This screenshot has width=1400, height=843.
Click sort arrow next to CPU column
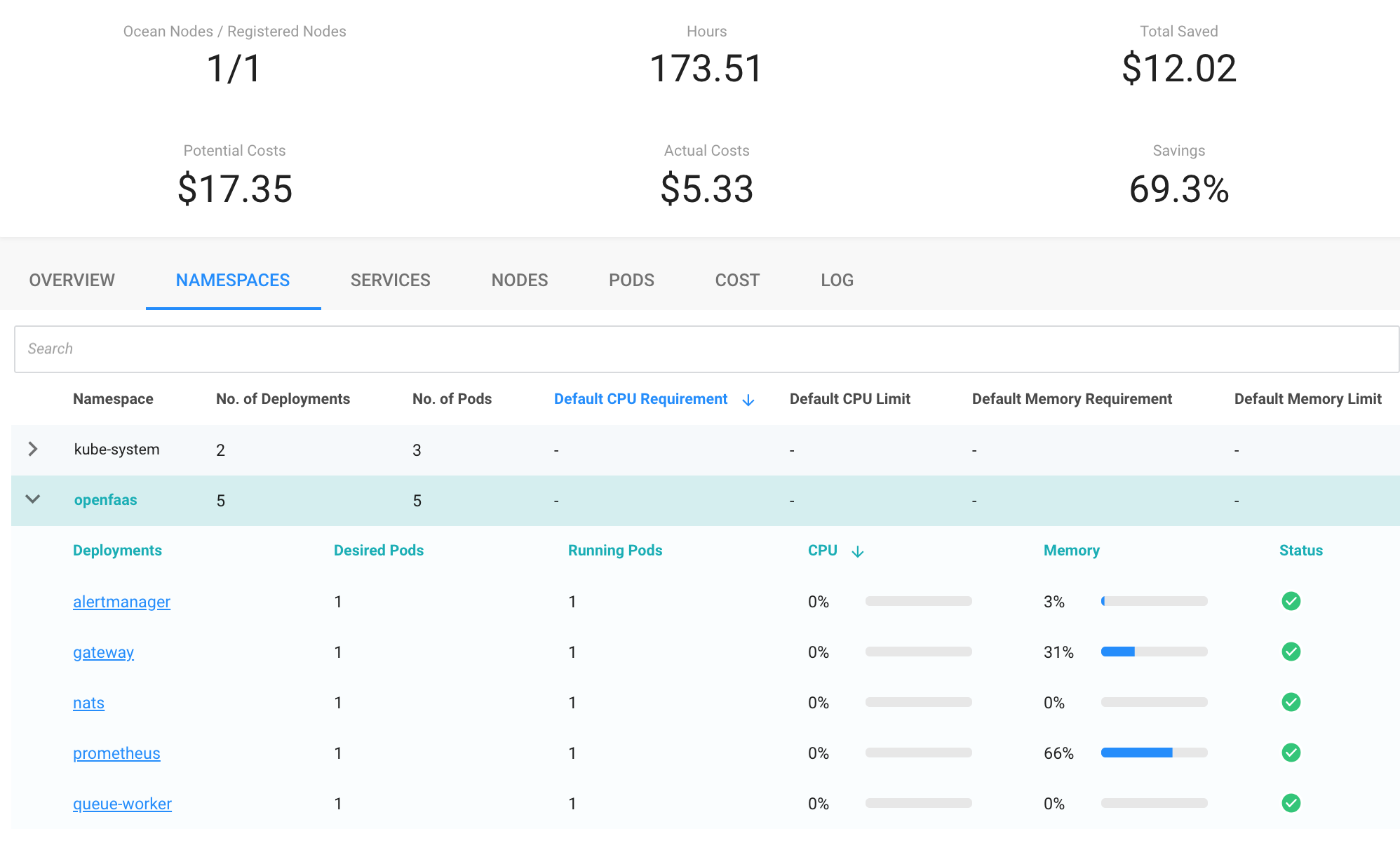[857, 552]
